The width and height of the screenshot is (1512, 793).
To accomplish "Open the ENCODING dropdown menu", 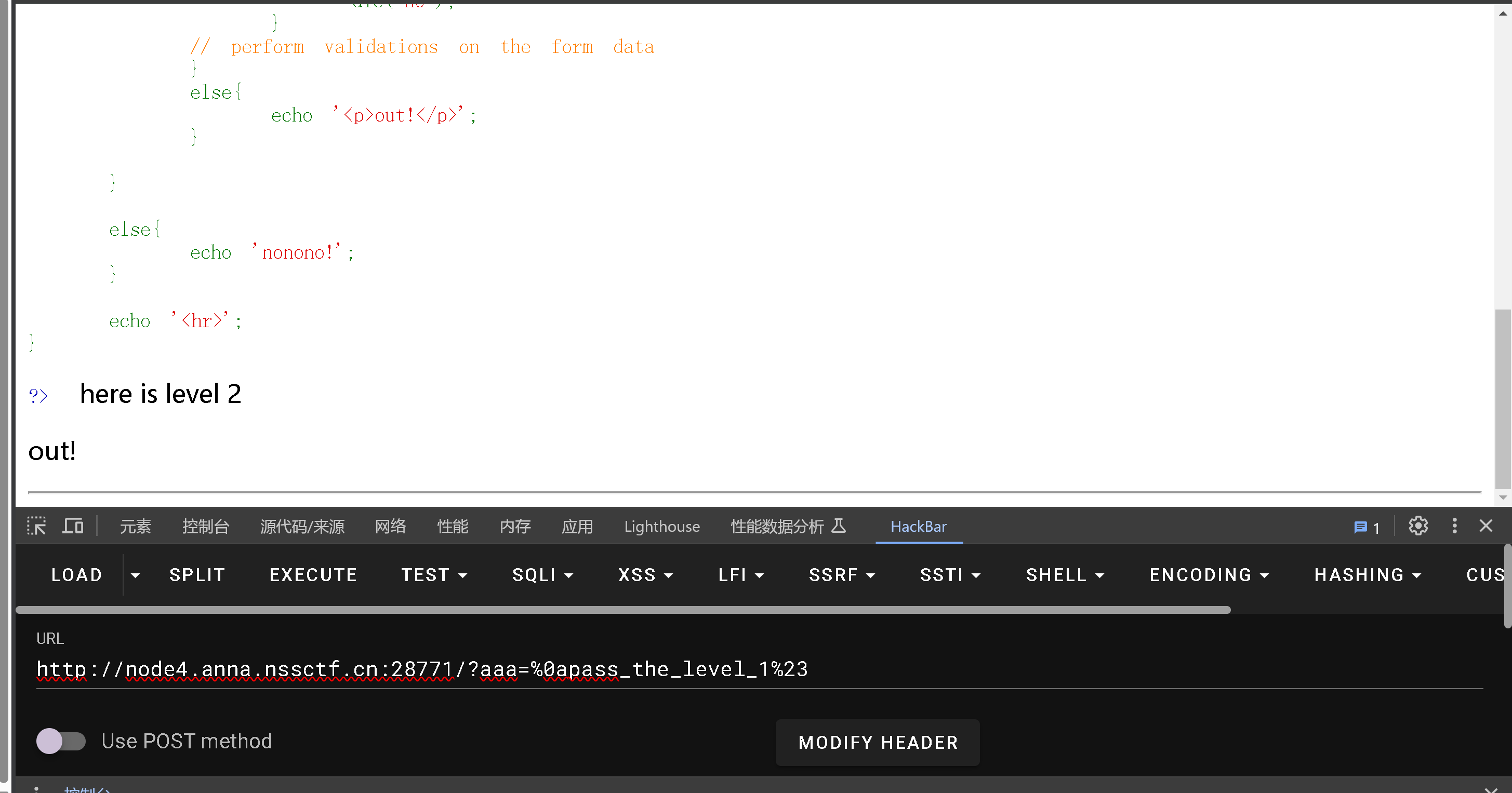I will pos(1209,575).
